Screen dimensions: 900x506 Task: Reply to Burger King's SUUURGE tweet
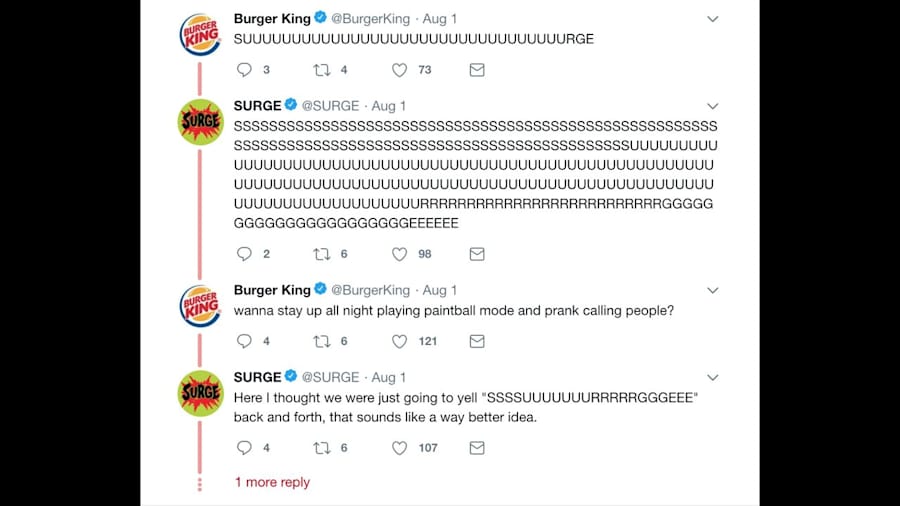pos(245,70)
